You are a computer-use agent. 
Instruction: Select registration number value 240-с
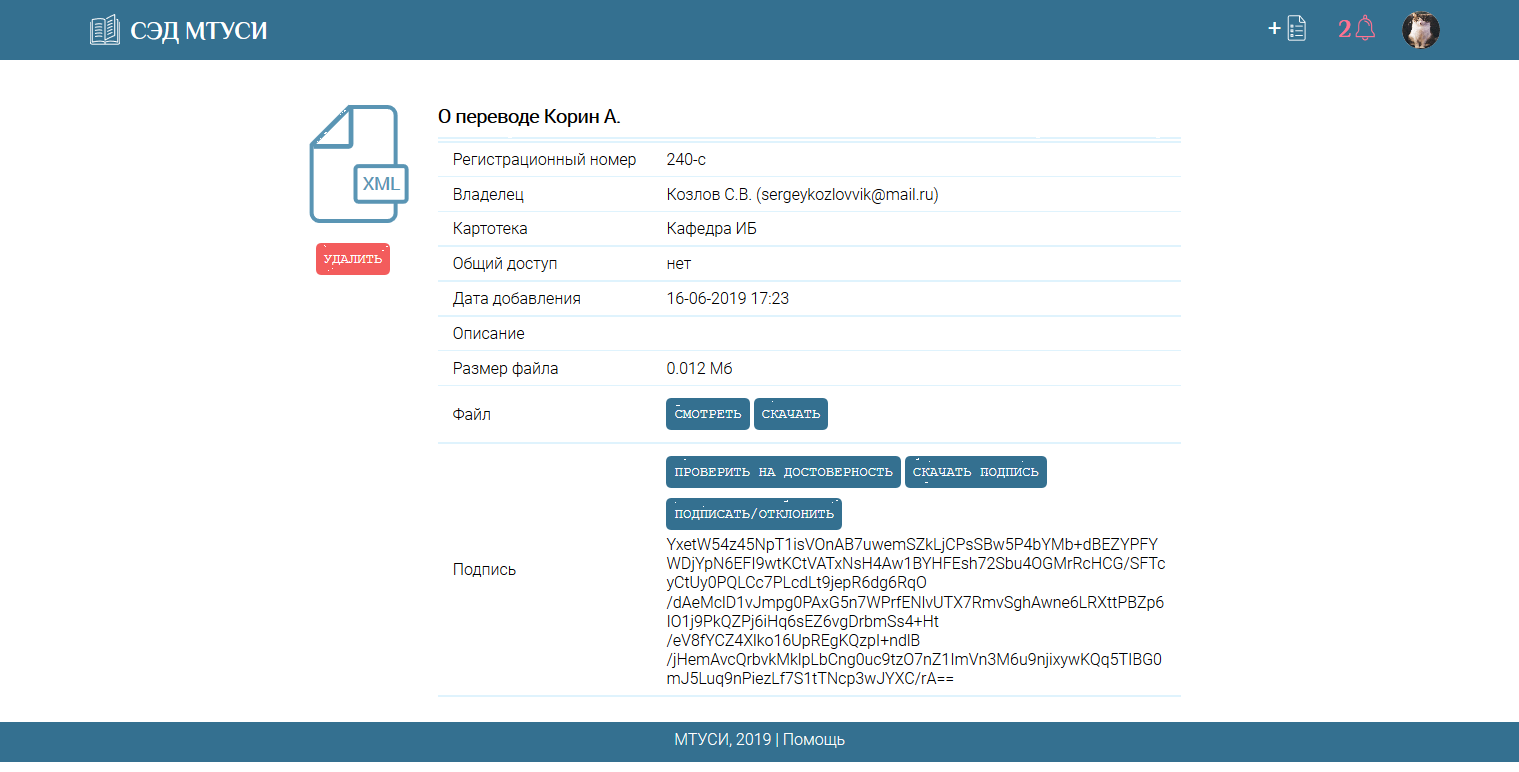tap(687, 159)
